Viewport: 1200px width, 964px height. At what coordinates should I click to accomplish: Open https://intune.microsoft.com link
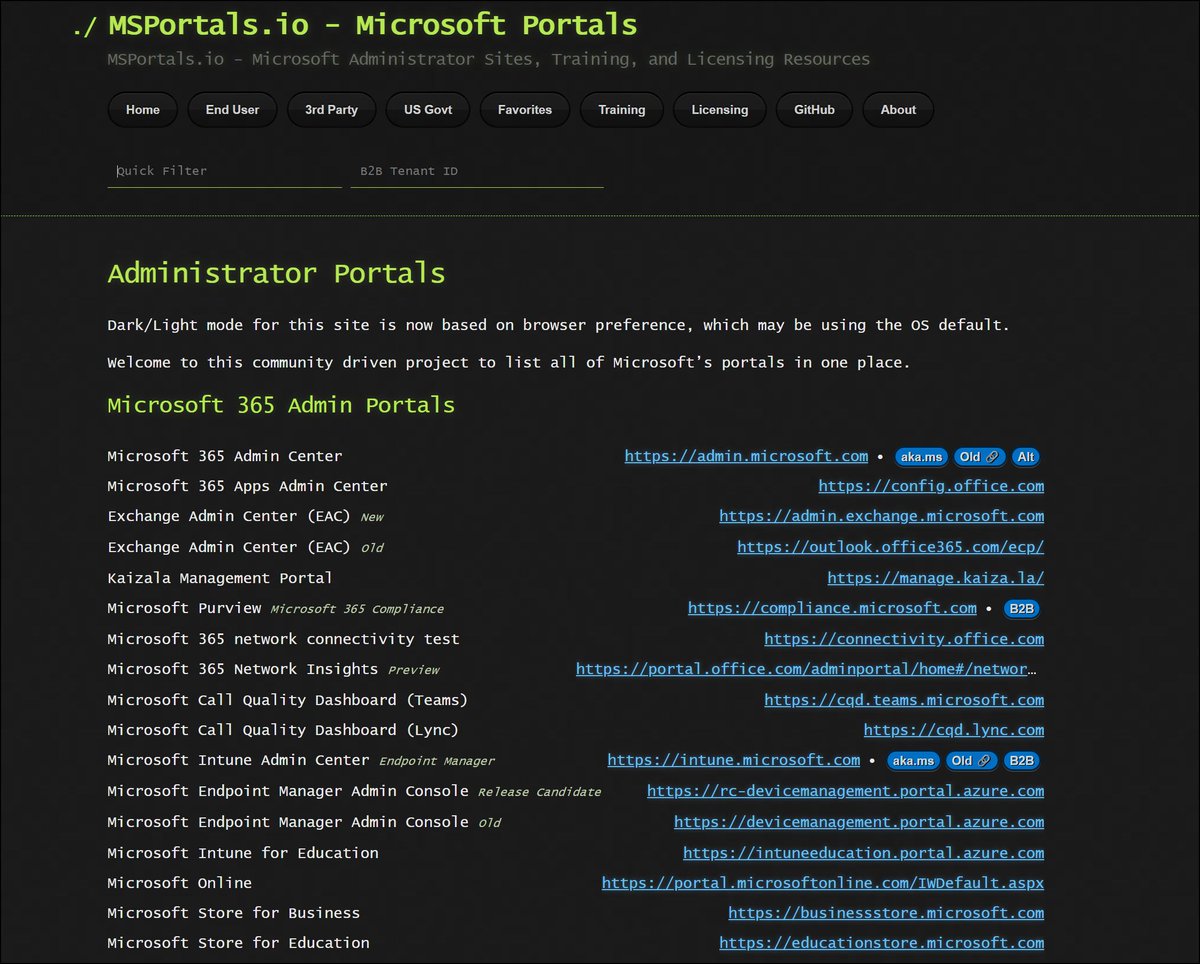tap(733, 760)
